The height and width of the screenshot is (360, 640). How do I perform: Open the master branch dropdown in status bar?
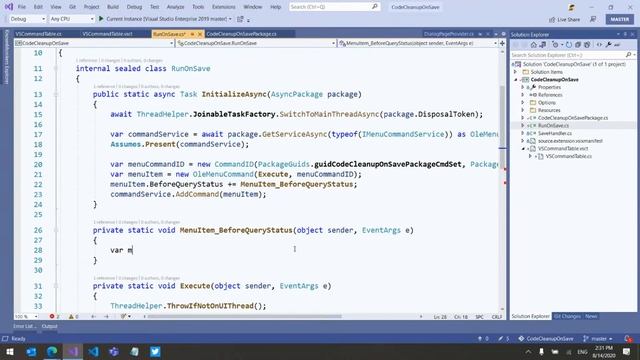click(598, 339)
